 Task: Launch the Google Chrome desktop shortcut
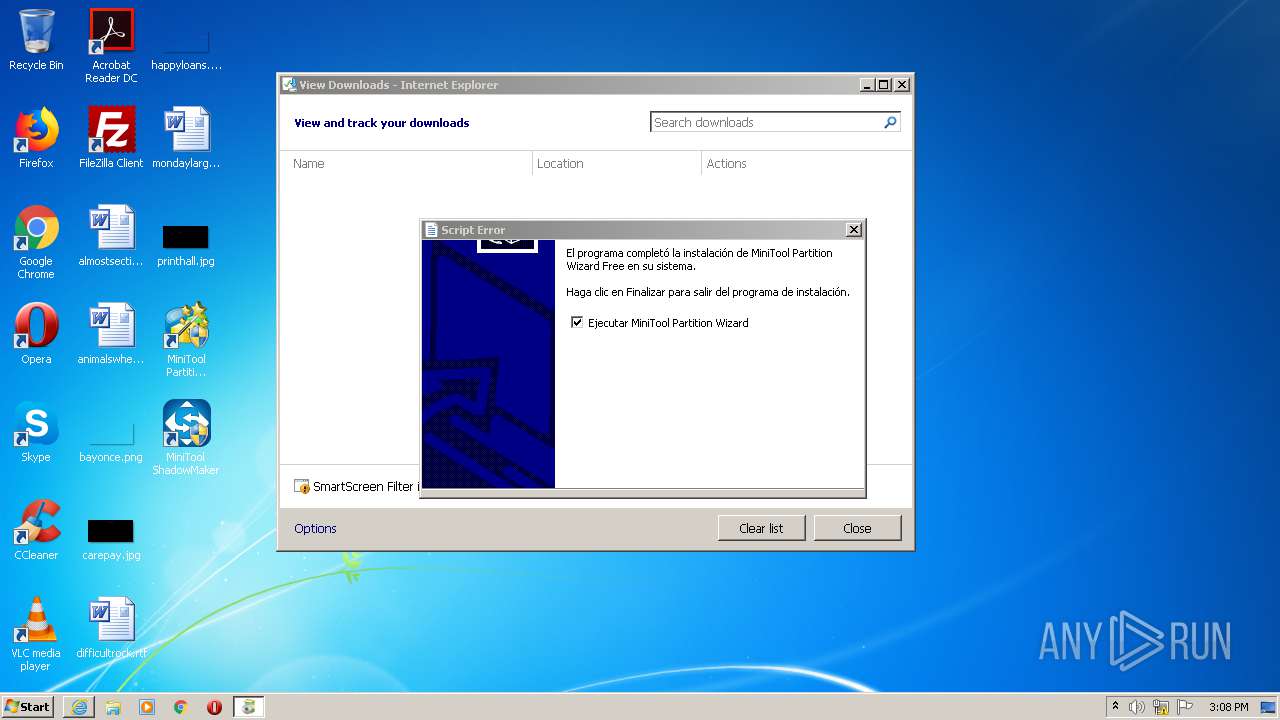click(36, 242)
